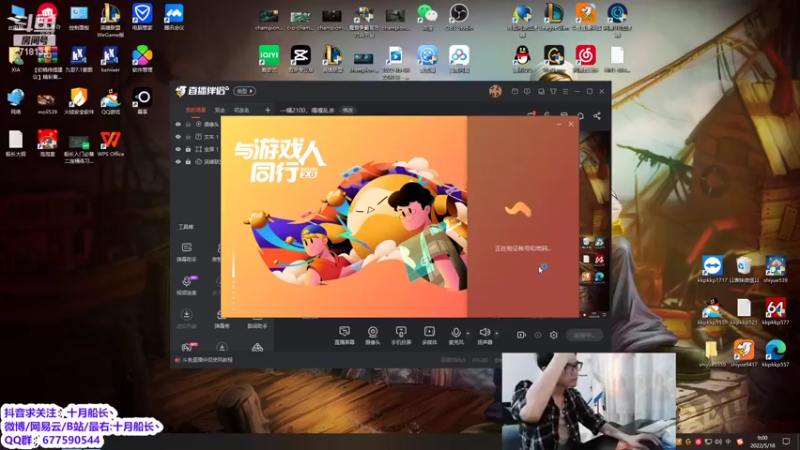Open the Control Panel desktop icon
Screen dimensions: 800x450
click(x=79, y=17)
